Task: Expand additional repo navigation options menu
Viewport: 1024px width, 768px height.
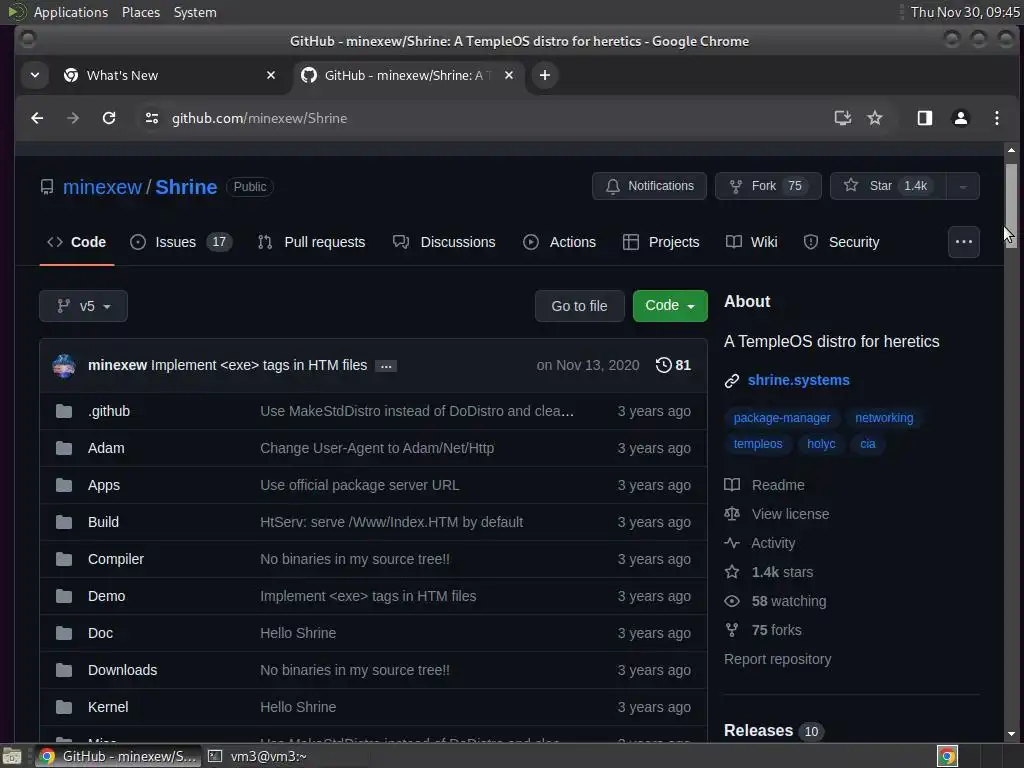Action: pos(964,242)
